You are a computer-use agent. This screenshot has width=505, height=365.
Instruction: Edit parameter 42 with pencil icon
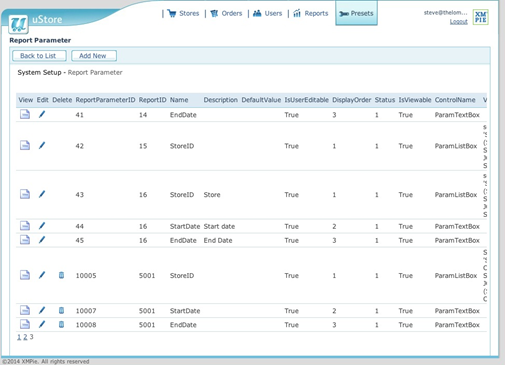point(42,145)
